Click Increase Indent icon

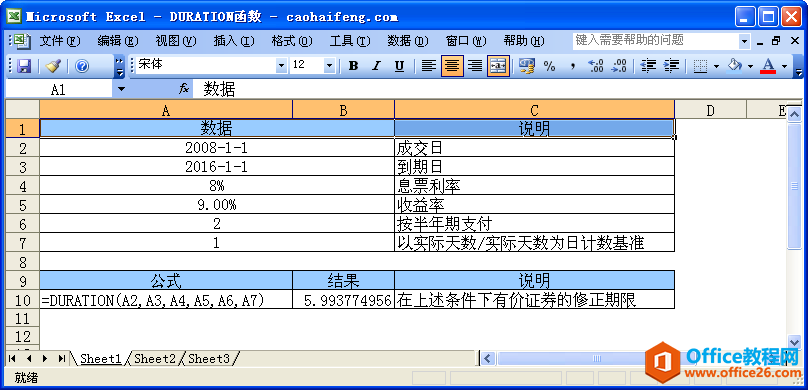pyautogui.click(x=671, y=66)
